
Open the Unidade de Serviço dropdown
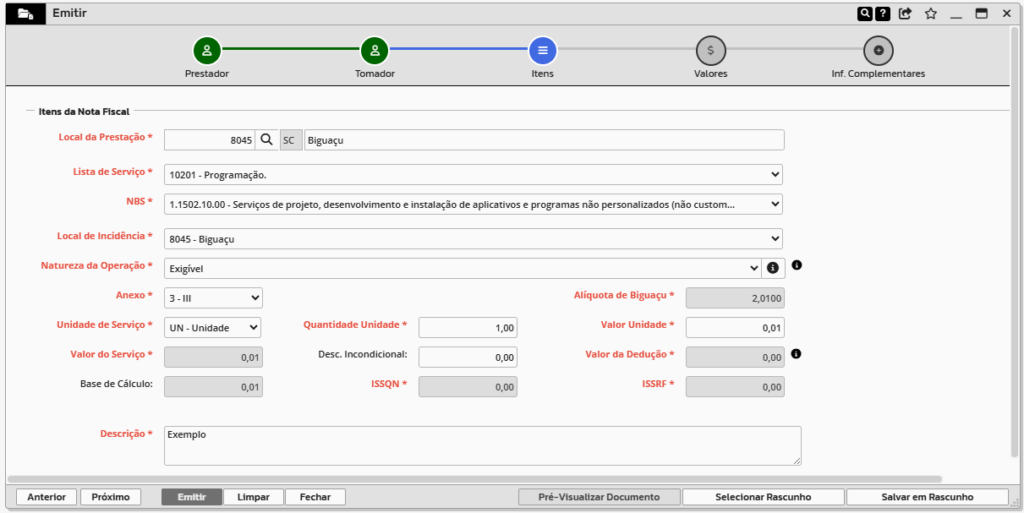213,327
